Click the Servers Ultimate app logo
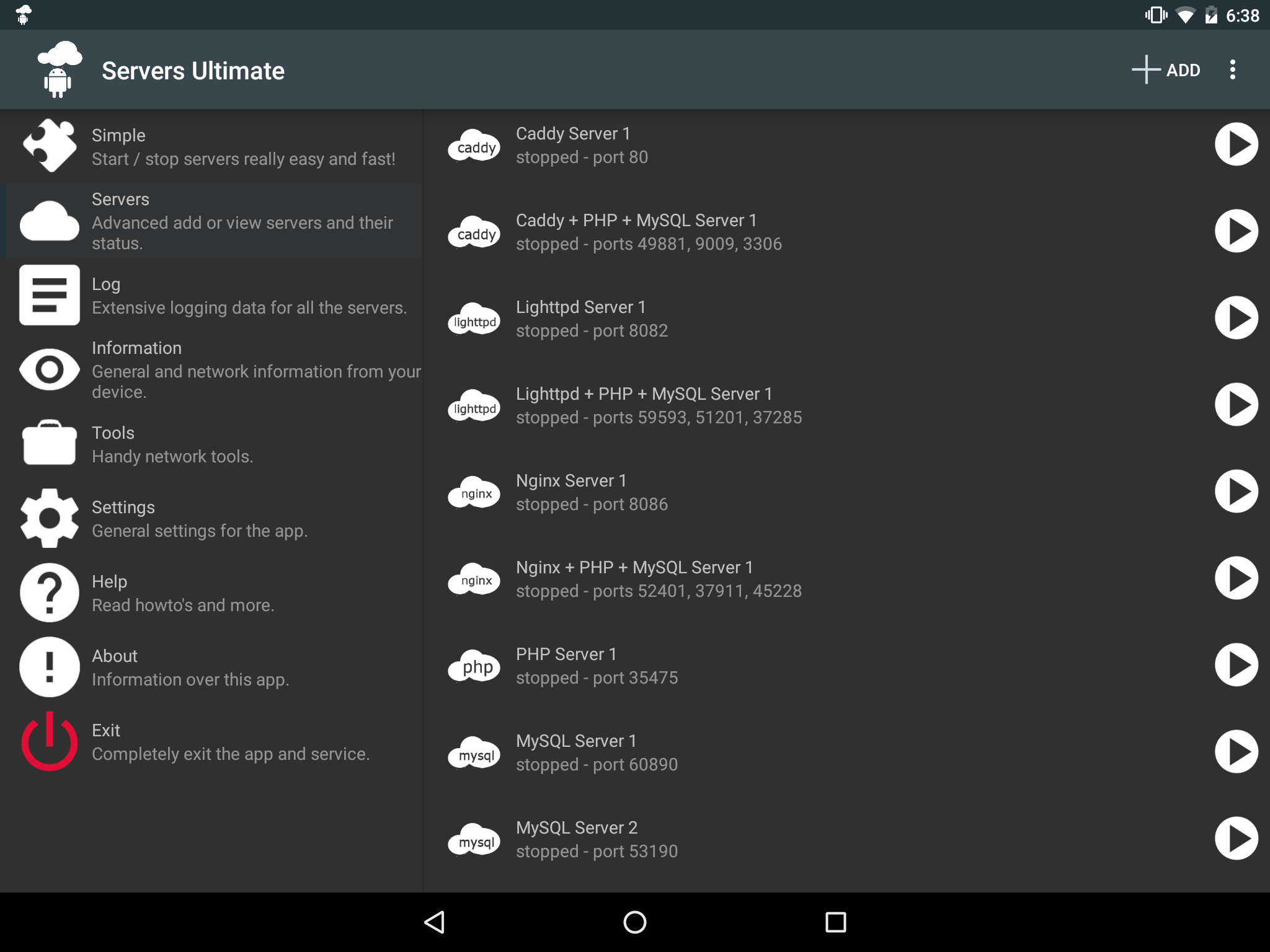This screenshot has width=1270, height=952. coord(59,69)
